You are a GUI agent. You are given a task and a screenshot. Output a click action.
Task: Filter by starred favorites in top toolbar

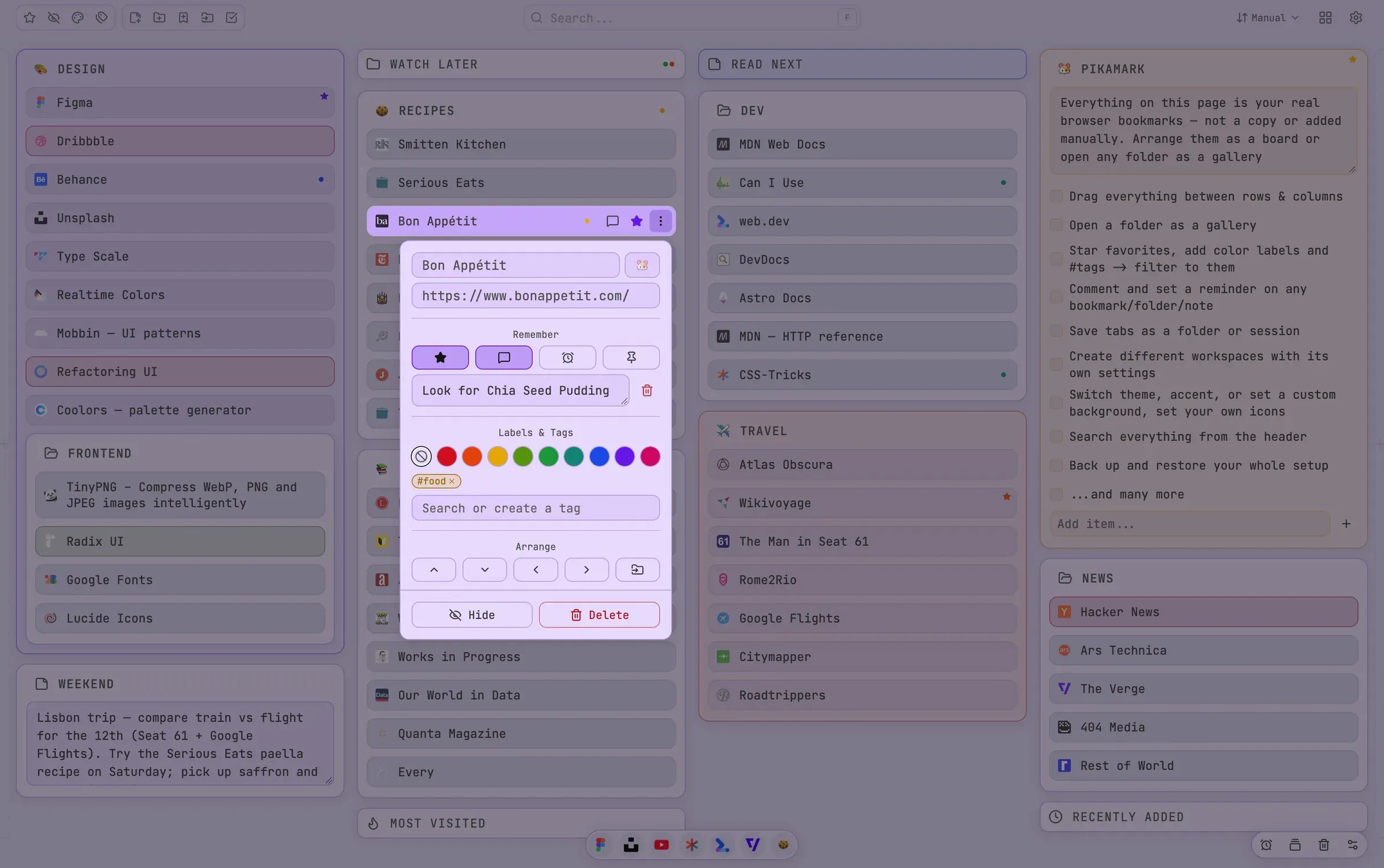tap(29, 18)
